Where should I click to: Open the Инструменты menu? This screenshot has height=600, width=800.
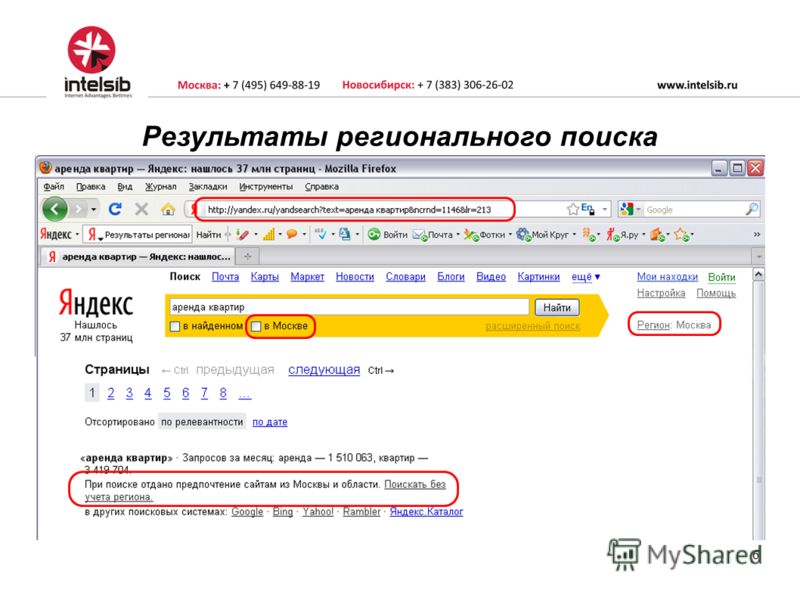coord(266,187)
